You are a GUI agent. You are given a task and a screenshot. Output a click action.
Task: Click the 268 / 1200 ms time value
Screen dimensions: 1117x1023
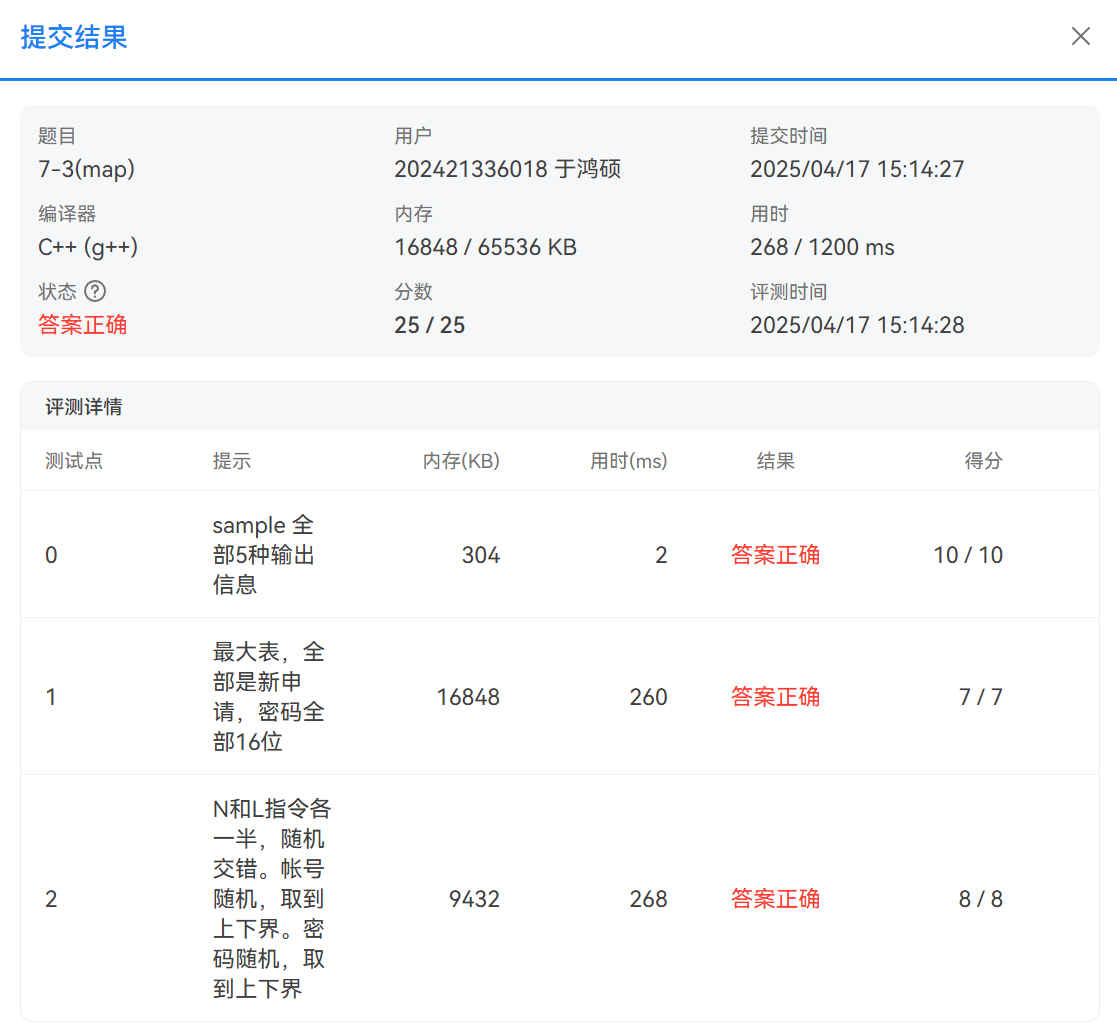click(x=822, y=247)
